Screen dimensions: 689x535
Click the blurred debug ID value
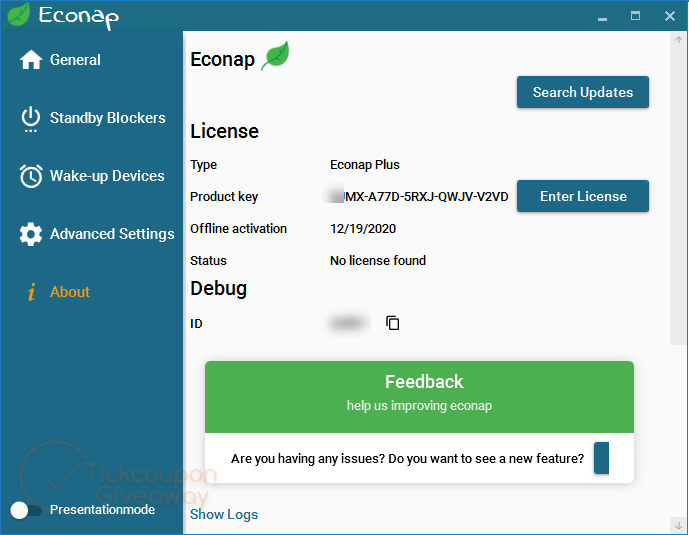348,323
